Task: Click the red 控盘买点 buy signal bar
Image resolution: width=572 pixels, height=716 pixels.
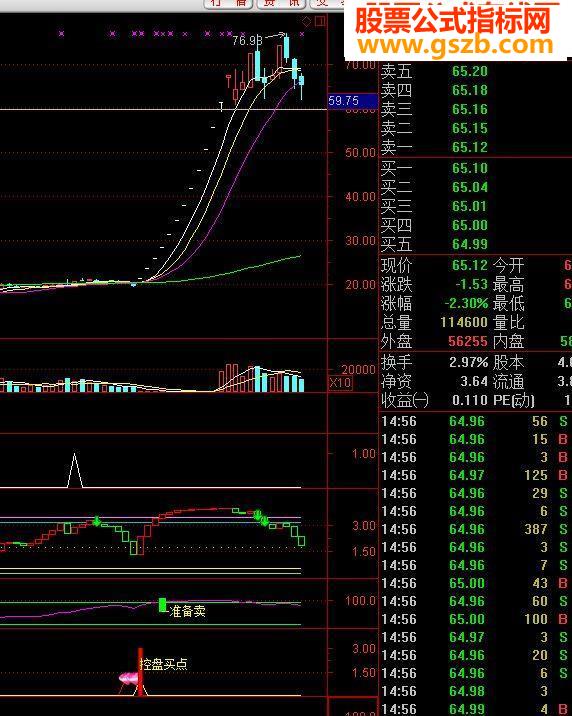Action: click(x=141, y=672)
